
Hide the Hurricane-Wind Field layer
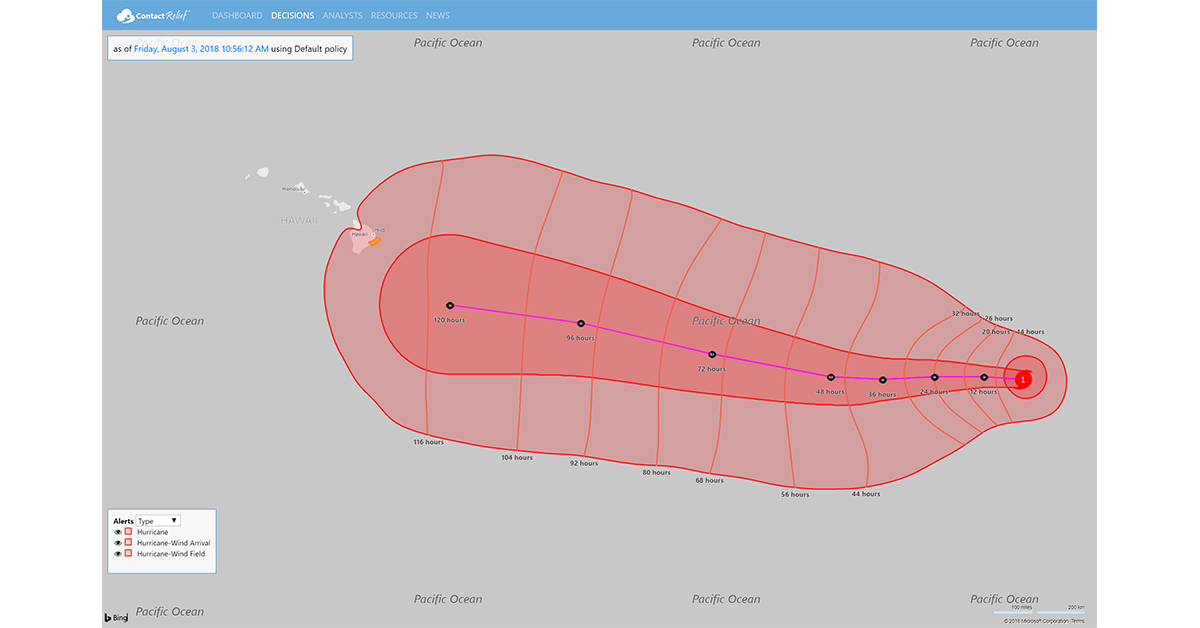(x=118, y=554)
